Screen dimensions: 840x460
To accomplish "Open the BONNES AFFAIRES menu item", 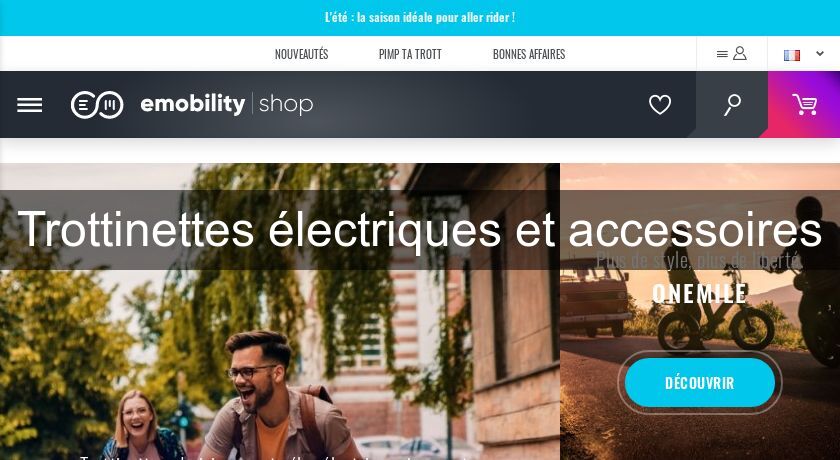I will coord(529,54).
